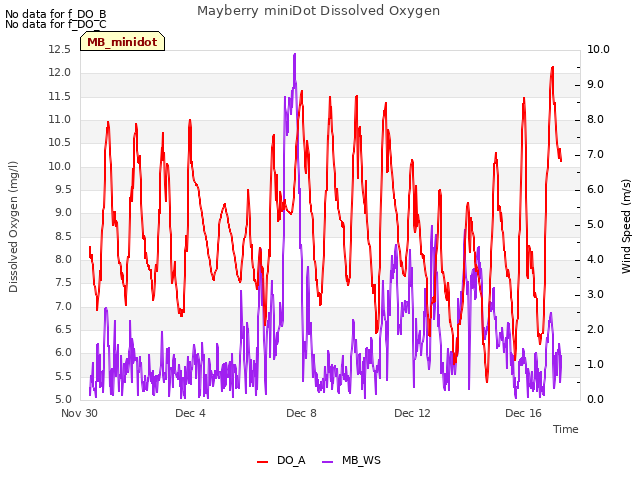This screenshot has height=480, width=640.
Task: Click the Dec 16 date tick label
Action: tap(523, 413)
